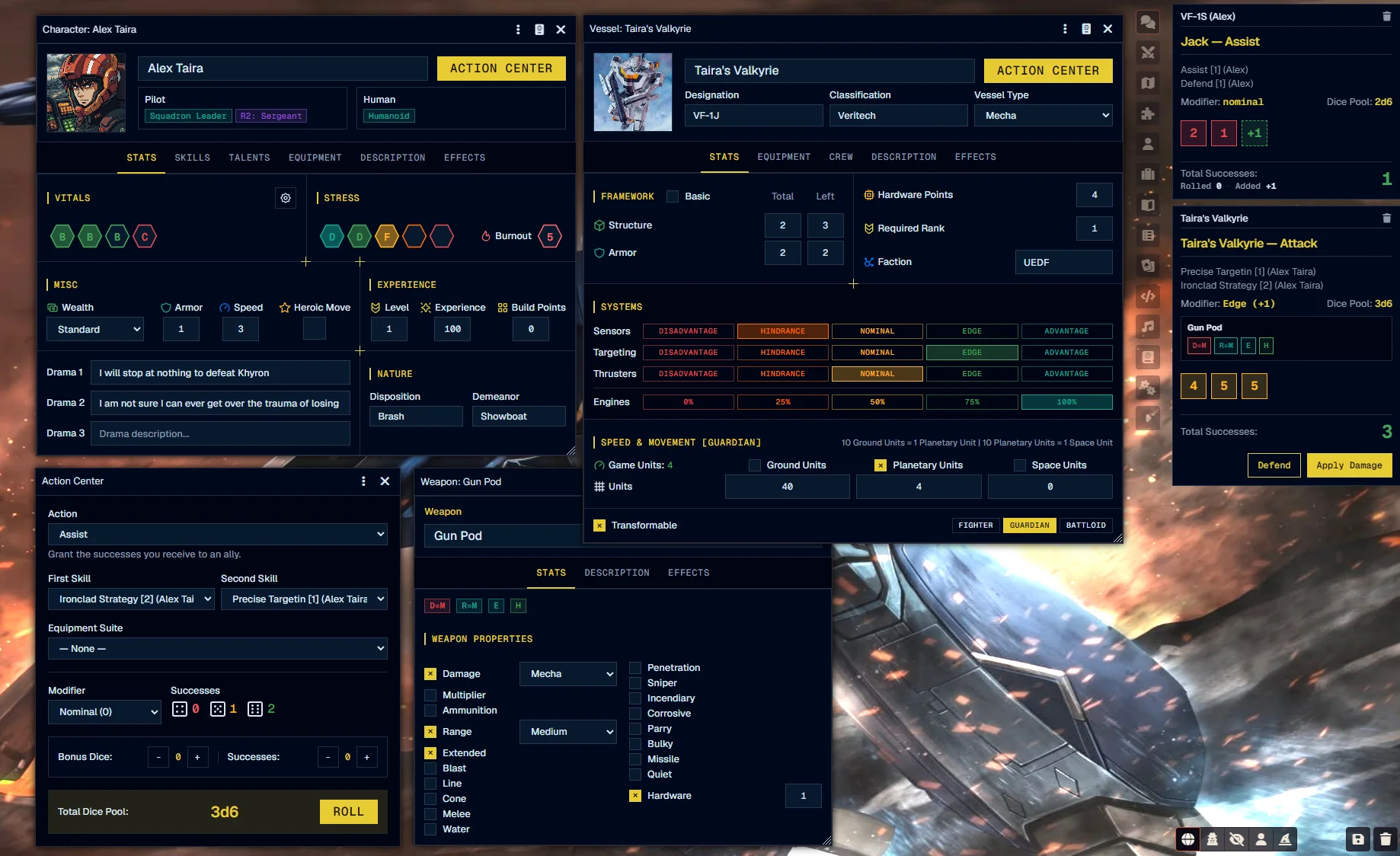The height and width of the screenshot is (856, 1400).
Task: Check the Sniper weapon property
Action: 635,683
